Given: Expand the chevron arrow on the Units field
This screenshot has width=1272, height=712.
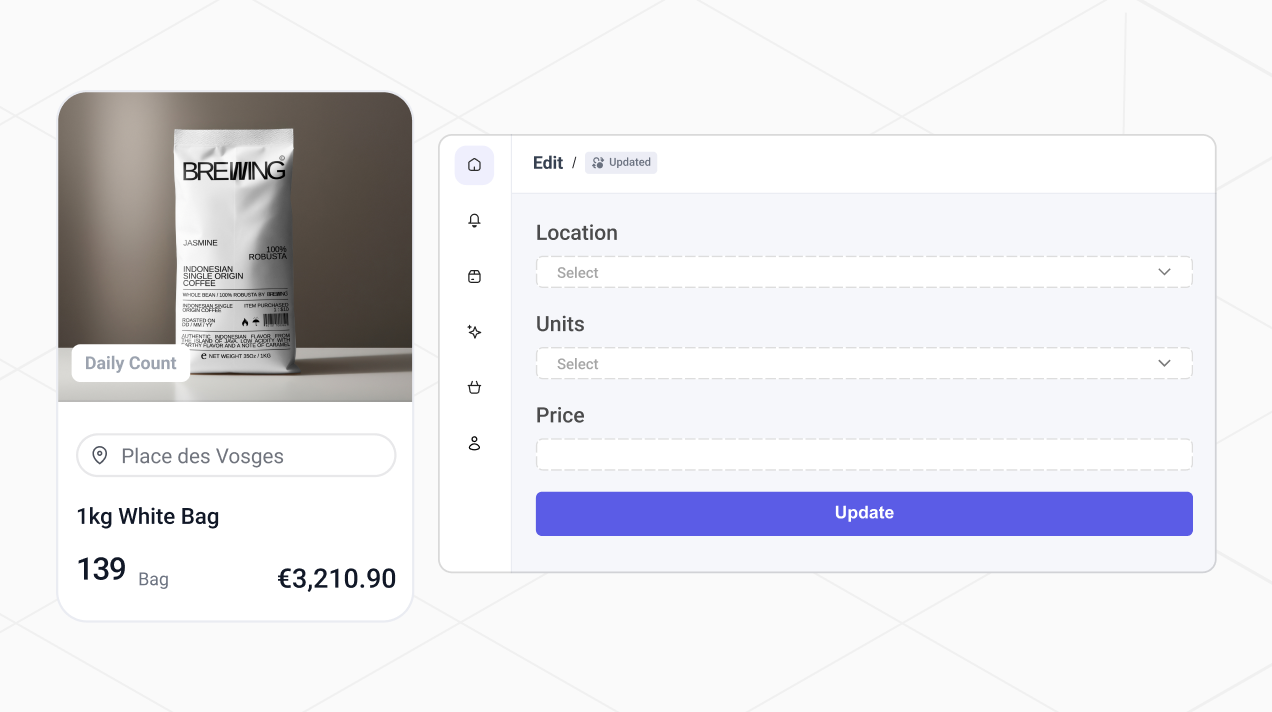Looking at the screenshot, I should [x=1164, y=363].
